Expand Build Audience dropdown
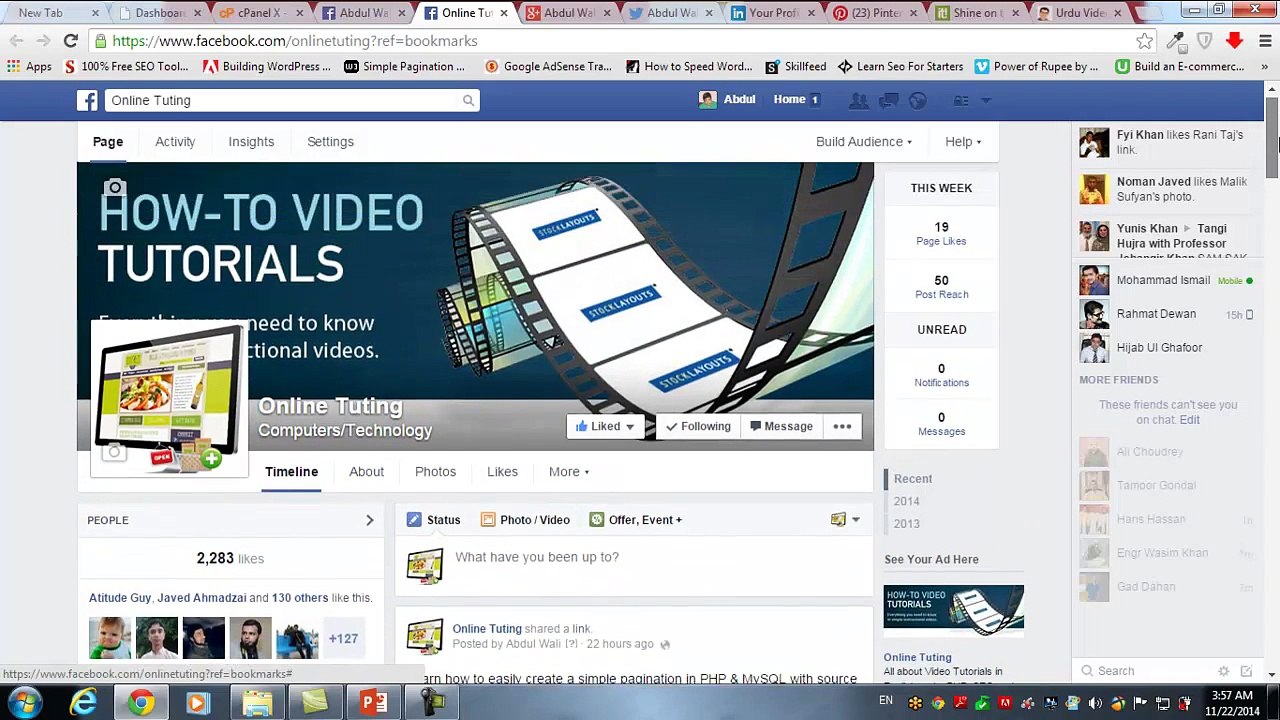 (x=863, y=142)
